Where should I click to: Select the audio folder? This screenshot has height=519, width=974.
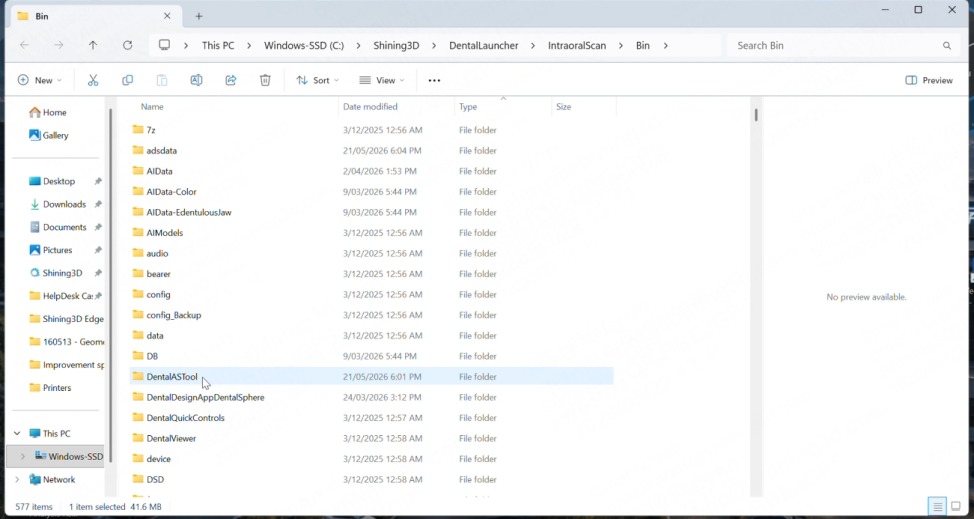tap(157, 253)
